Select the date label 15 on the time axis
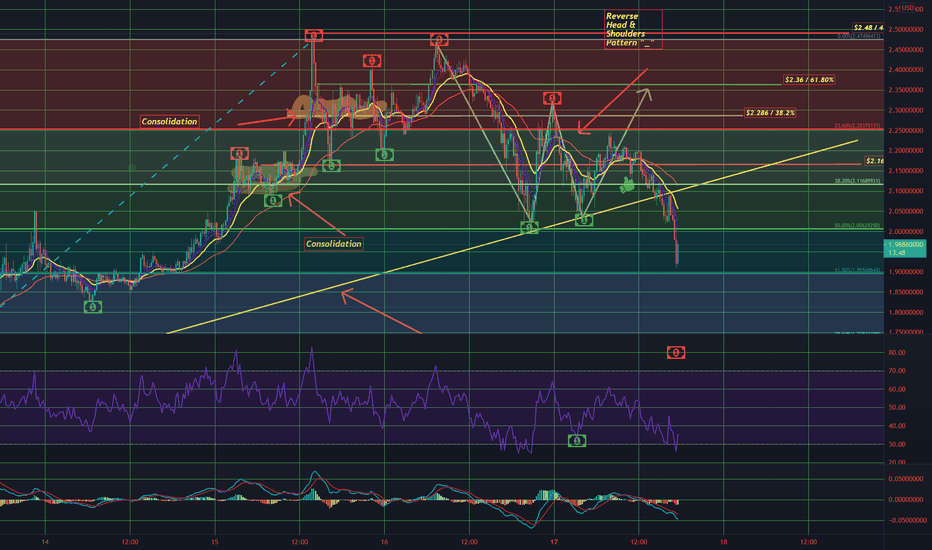932x550 pixels. (x=215, y=542)
